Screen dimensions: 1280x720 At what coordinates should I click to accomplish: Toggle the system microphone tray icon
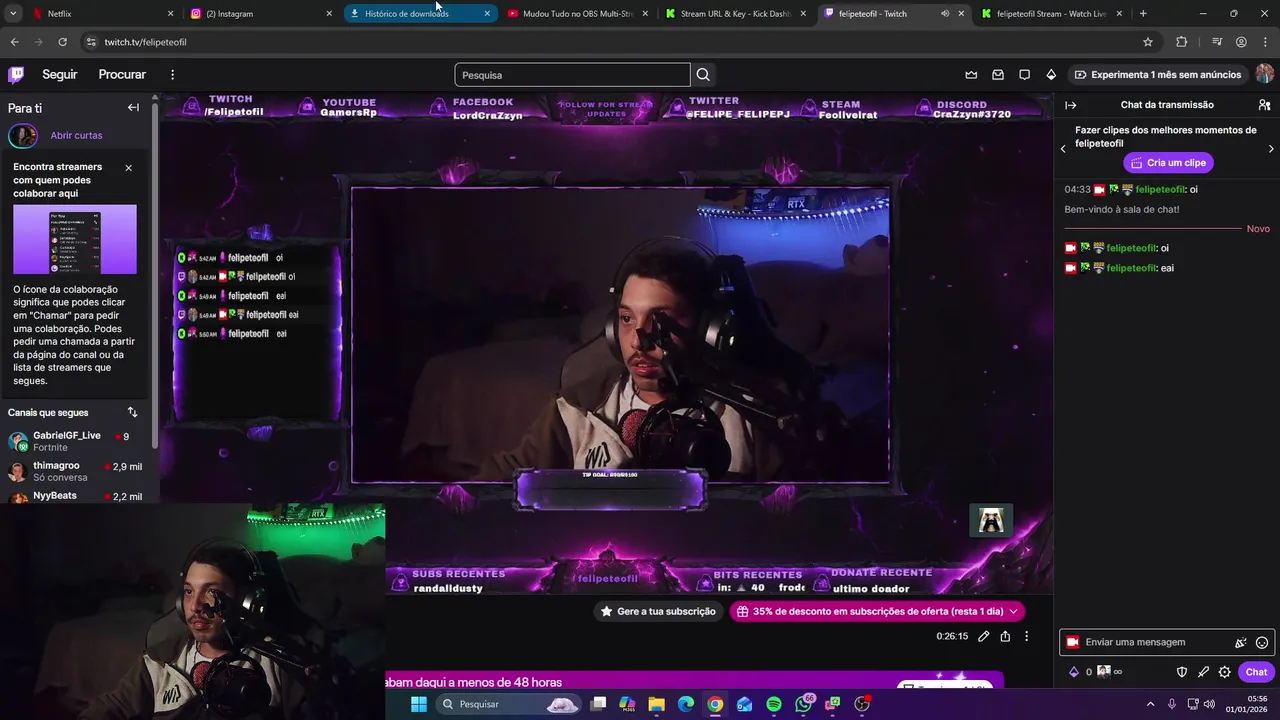click(x=1172, y=704)
